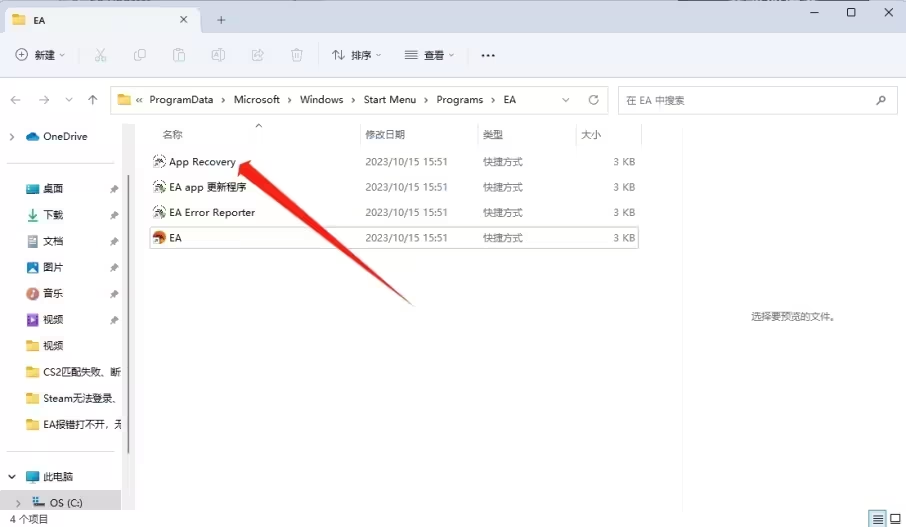
Task: Open recent locations chevron
Action: click(69, 100)
